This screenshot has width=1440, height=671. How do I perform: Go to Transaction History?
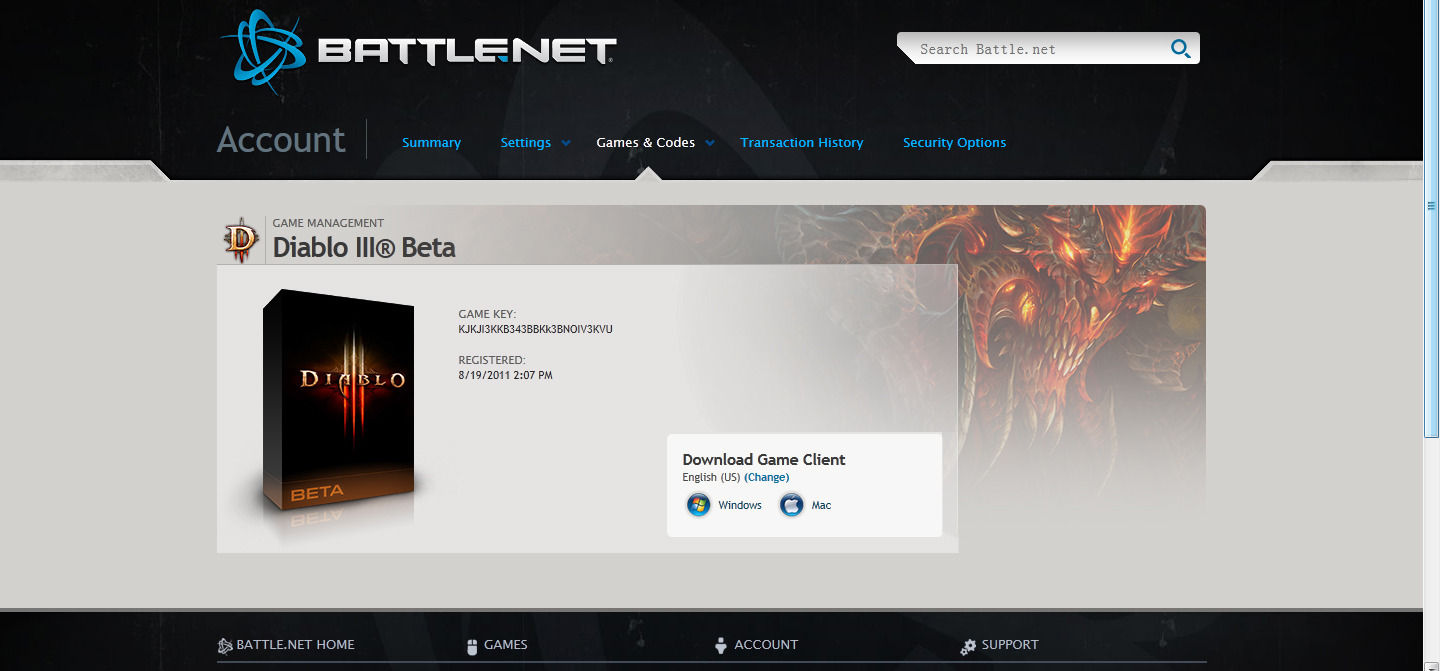click(x=802, y=143)
